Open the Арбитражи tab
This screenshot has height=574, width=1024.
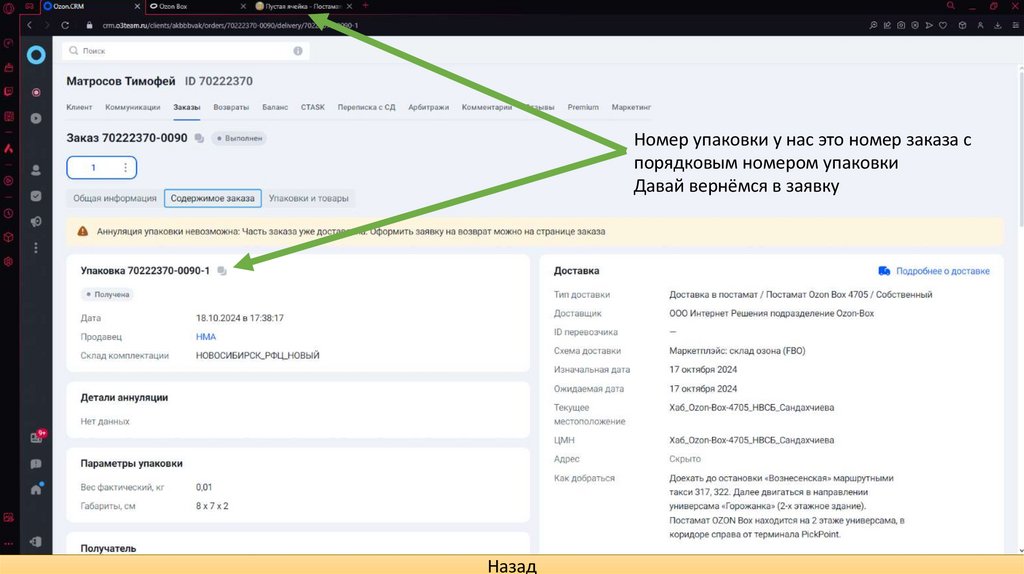[428, 107]
